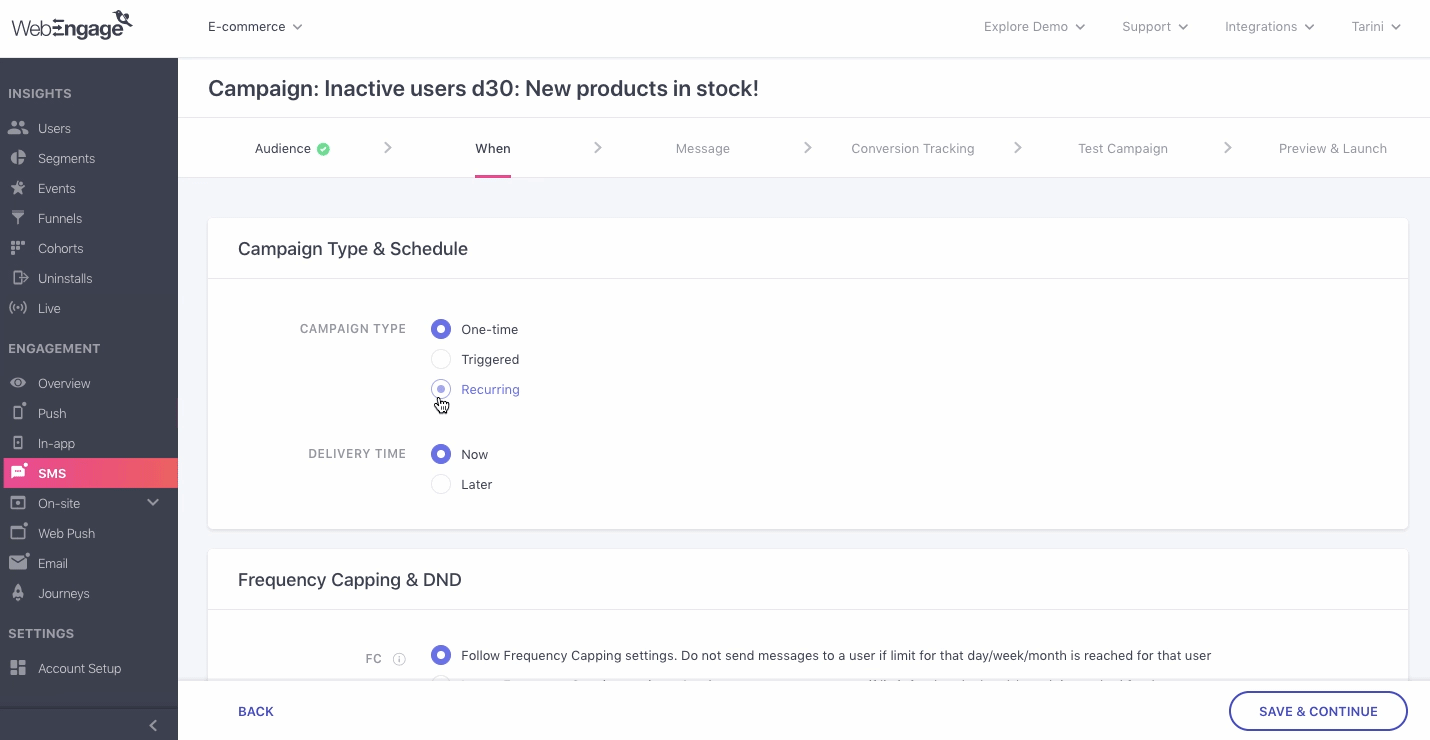Select Follow Frequency Capping settings option
Viewport: 1430px width, 740px height.
tap(441, 655)
